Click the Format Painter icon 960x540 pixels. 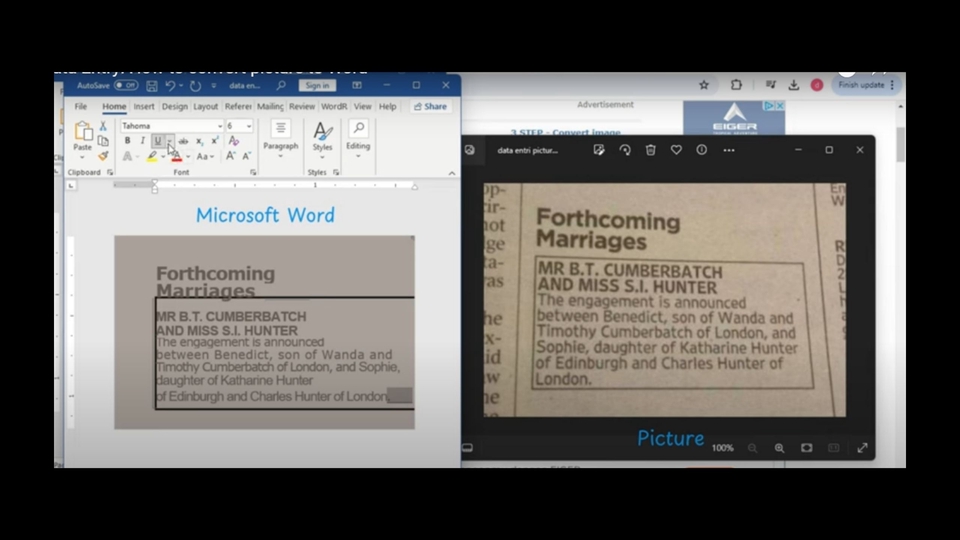103,156
